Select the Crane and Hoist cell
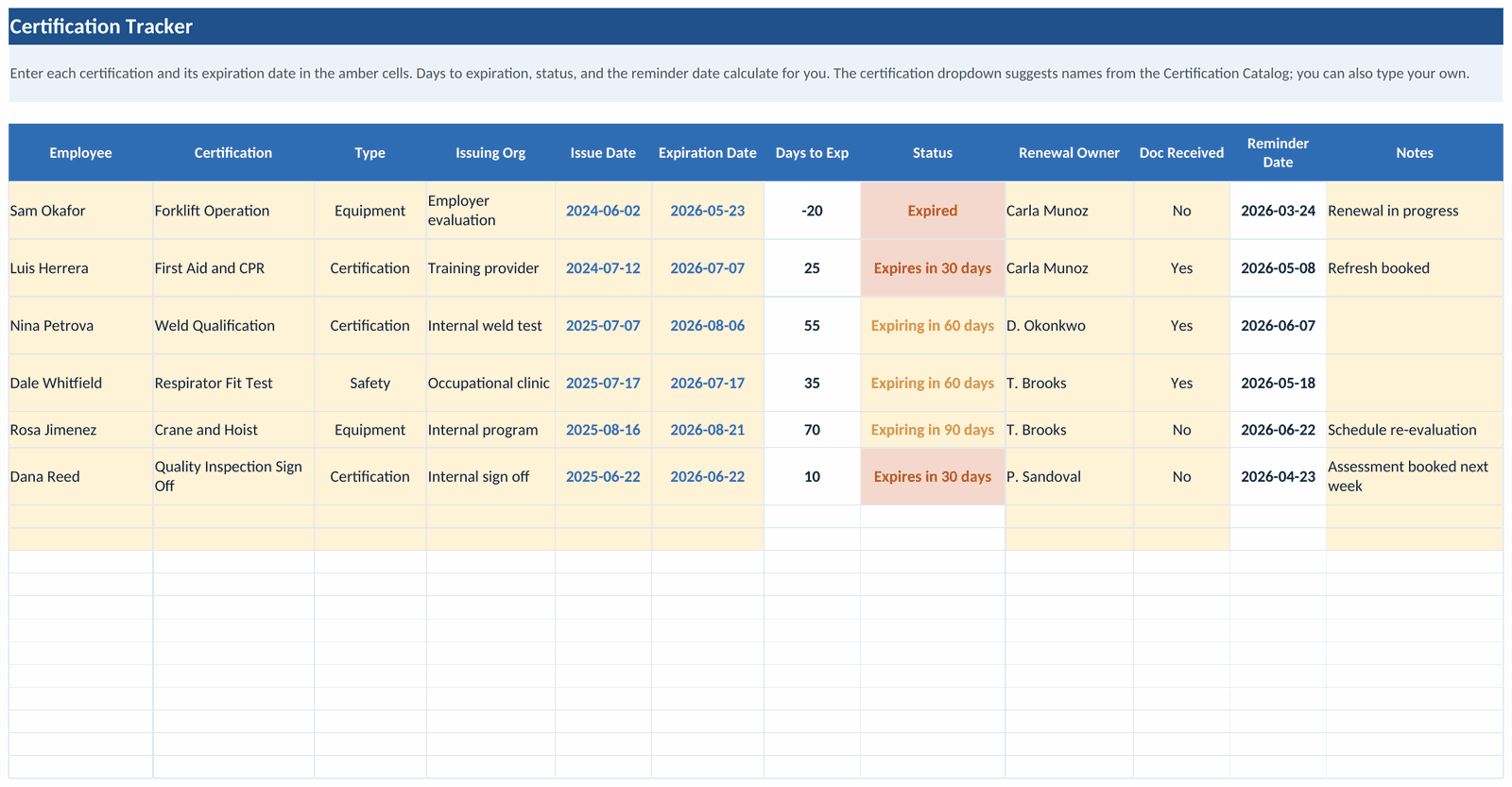The height and width of the screenshot is (787, 1512). point(233,430)
